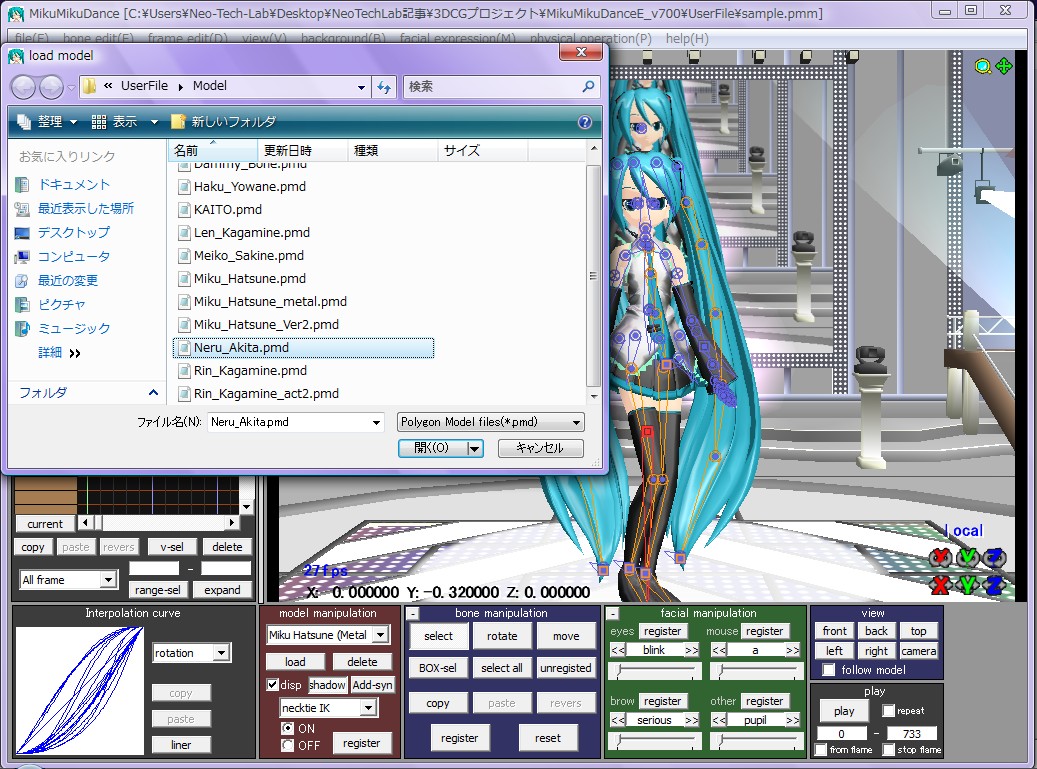Click the viewport zoom magnifier icon
The image size is (1037, 769).
tap(983, 66)
